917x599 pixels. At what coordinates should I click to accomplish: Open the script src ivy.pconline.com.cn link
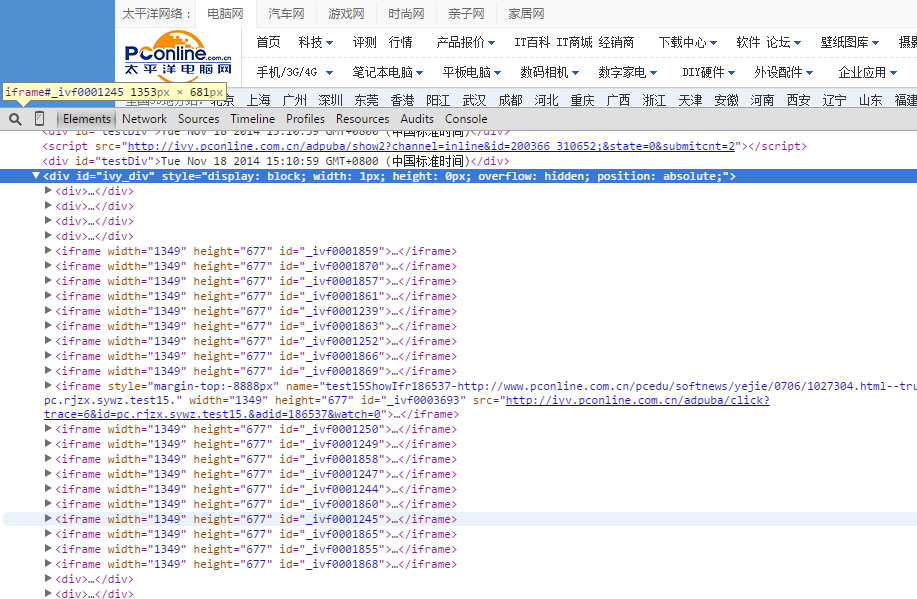click(x=431, y=146)
